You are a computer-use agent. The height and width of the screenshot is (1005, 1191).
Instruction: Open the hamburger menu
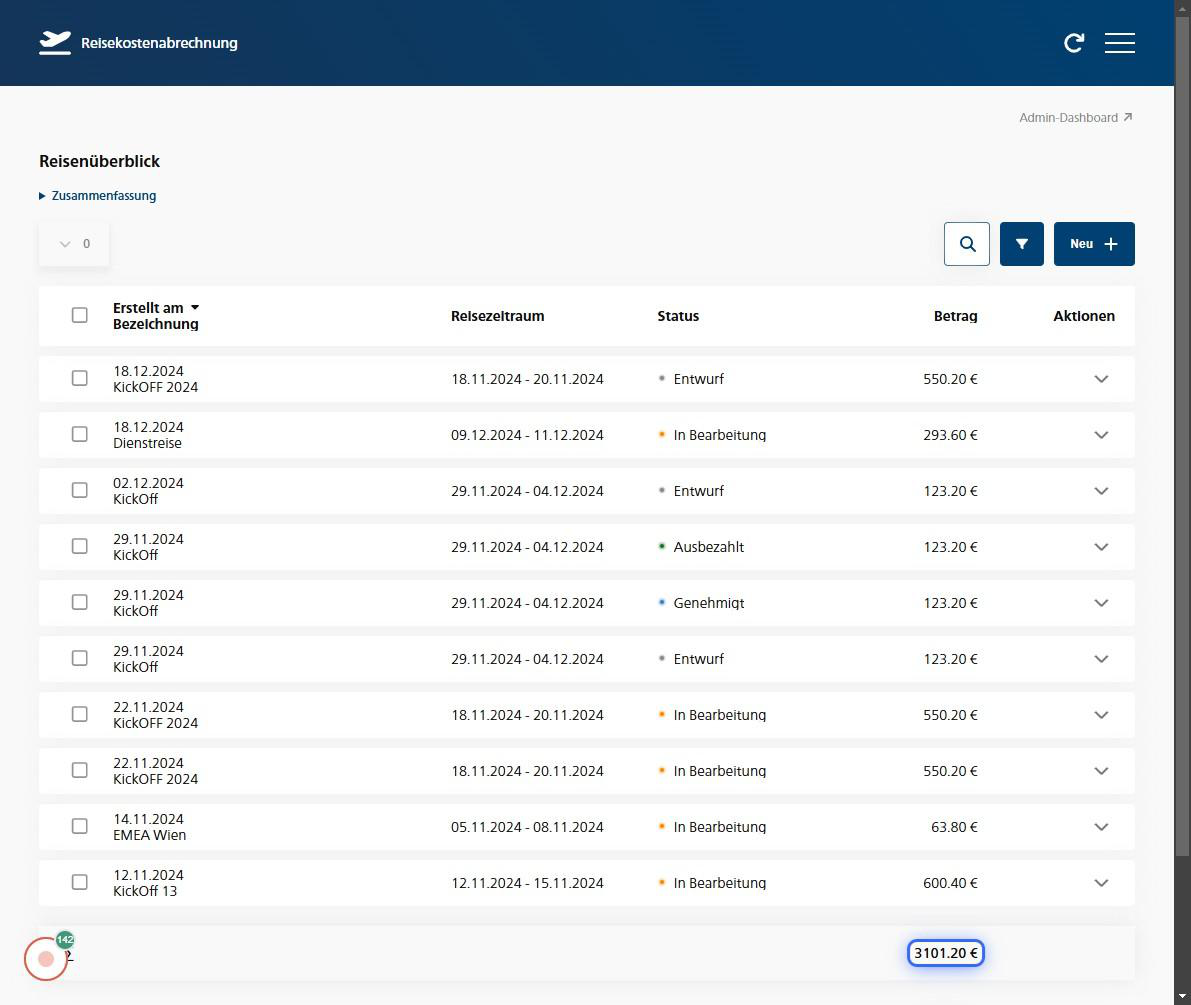click(x=1119, y=43)
